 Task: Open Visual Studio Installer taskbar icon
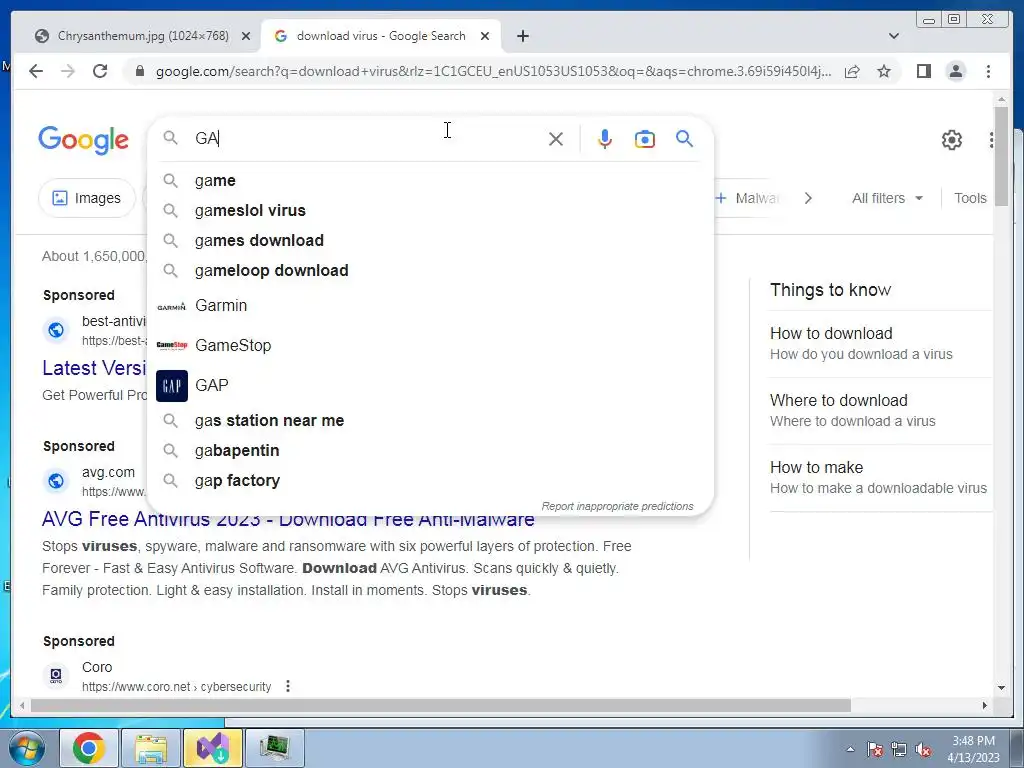pyautogui.click(x=213, y=748)
